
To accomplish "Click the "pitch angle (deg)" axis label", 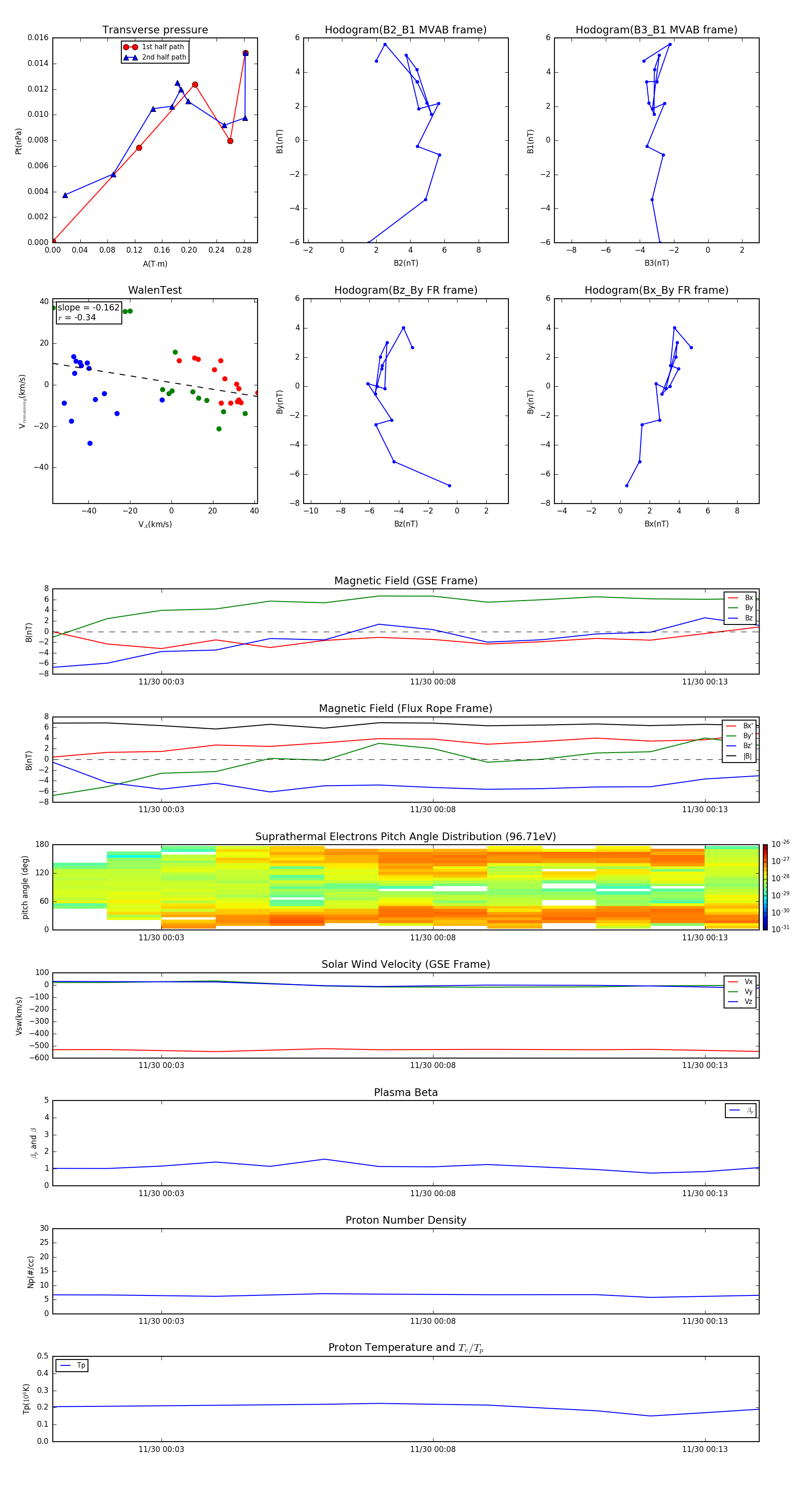I will (25, 887).
